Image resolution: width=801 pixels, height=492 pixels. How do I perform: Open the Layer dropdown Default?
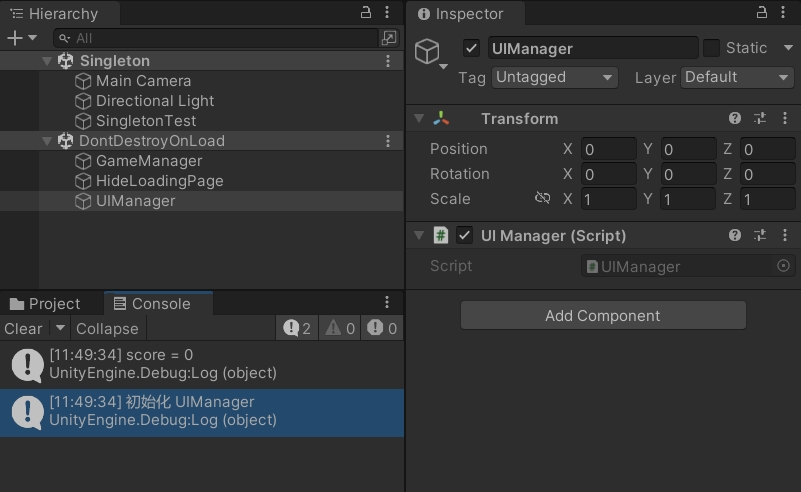737,78
